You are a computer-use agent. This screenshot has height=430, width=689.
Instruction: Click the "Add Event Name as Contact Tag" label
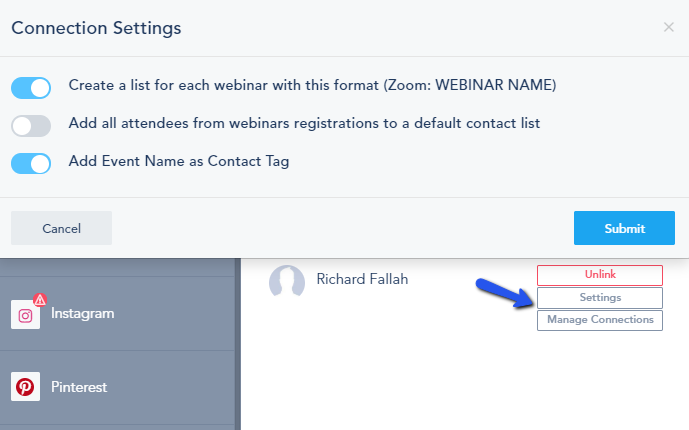(179, 161)
